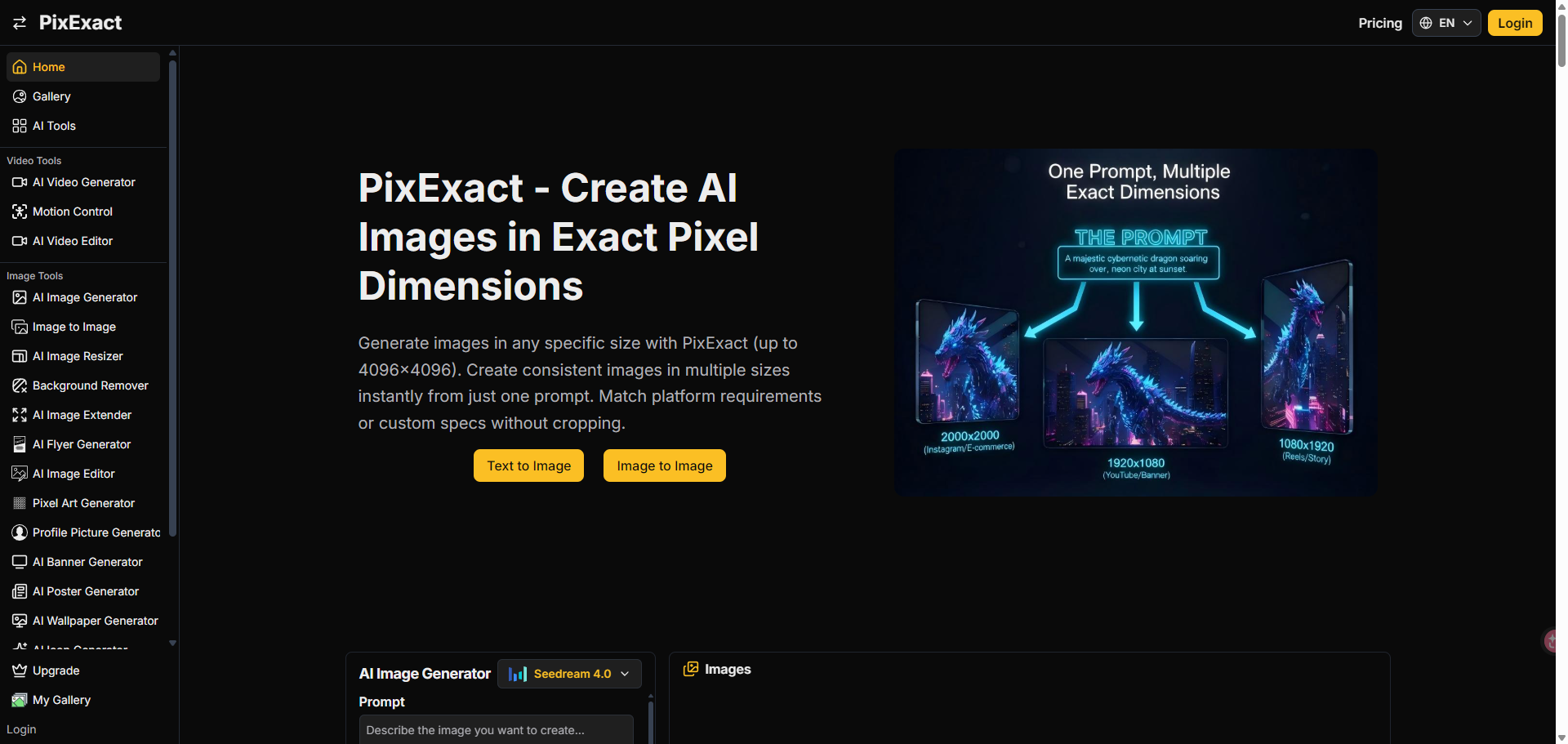Screen dimensions: 1568x744
Task: Expand the Seedream 4.0 model selector
Action: [569, 674]
